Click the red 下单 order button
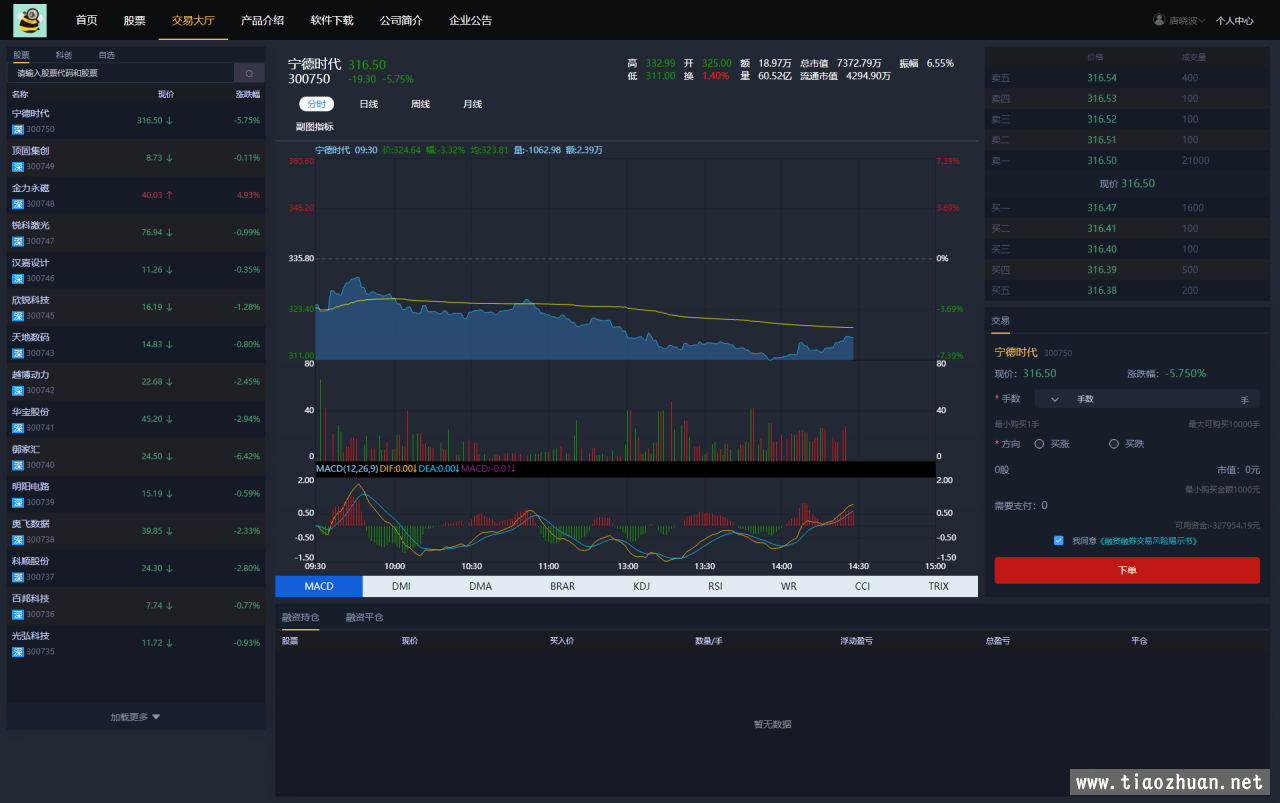This screenshot has height=803, width=1280. [1127, 570]
